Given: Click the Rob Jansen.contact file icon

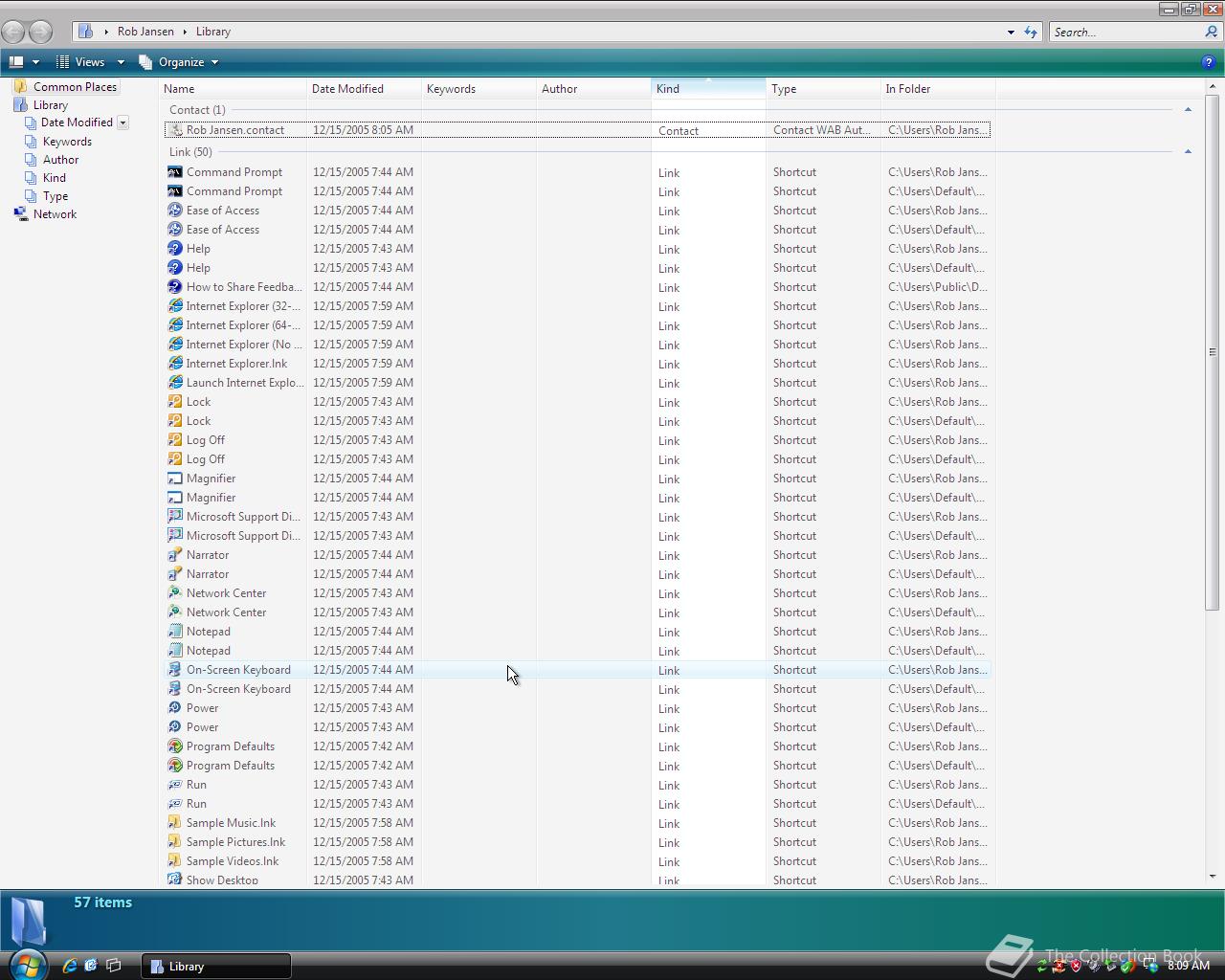Looking at the screenshot, I should 175,130.
